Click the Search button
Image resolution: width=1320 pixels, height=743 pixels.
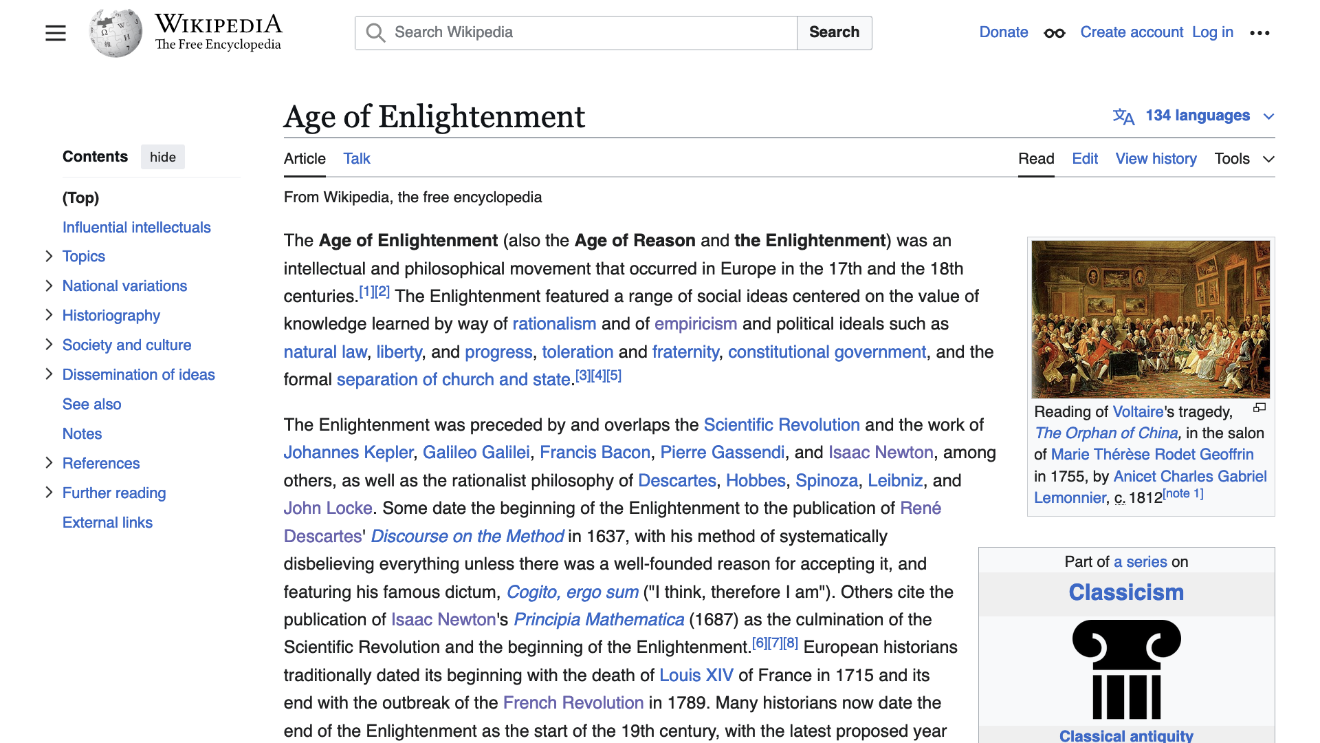(x=834, y=33)
